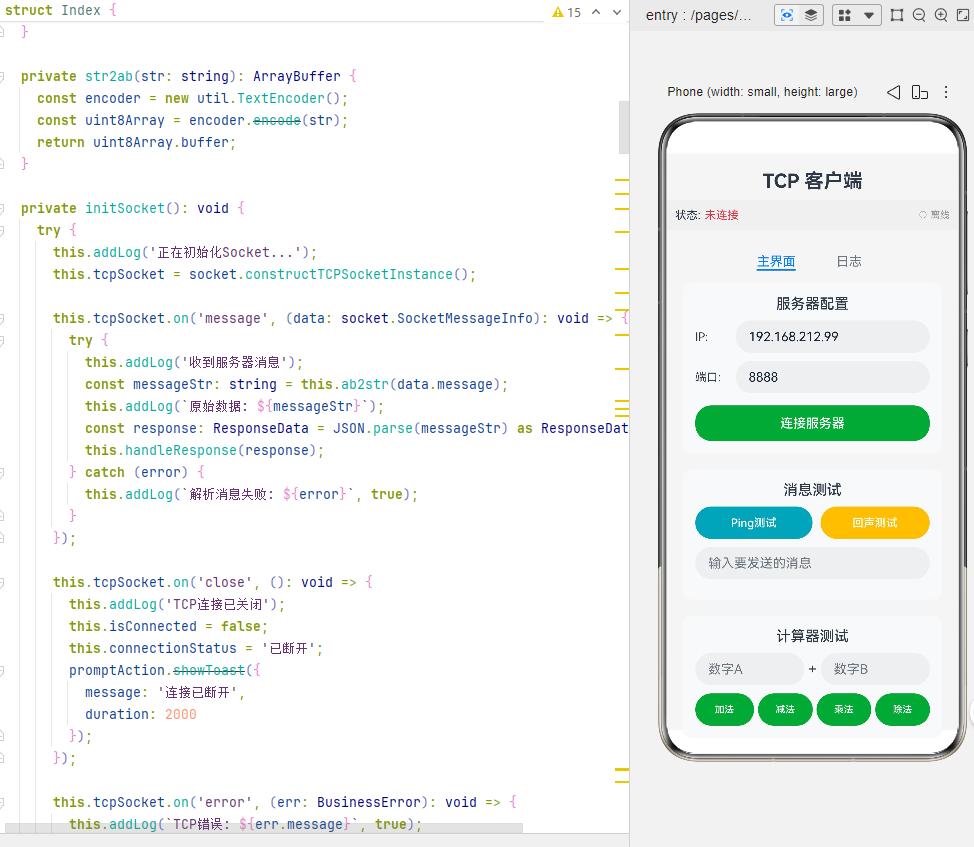
Task: Collapse the initSocket method fold marker
Action: (2, 209)
